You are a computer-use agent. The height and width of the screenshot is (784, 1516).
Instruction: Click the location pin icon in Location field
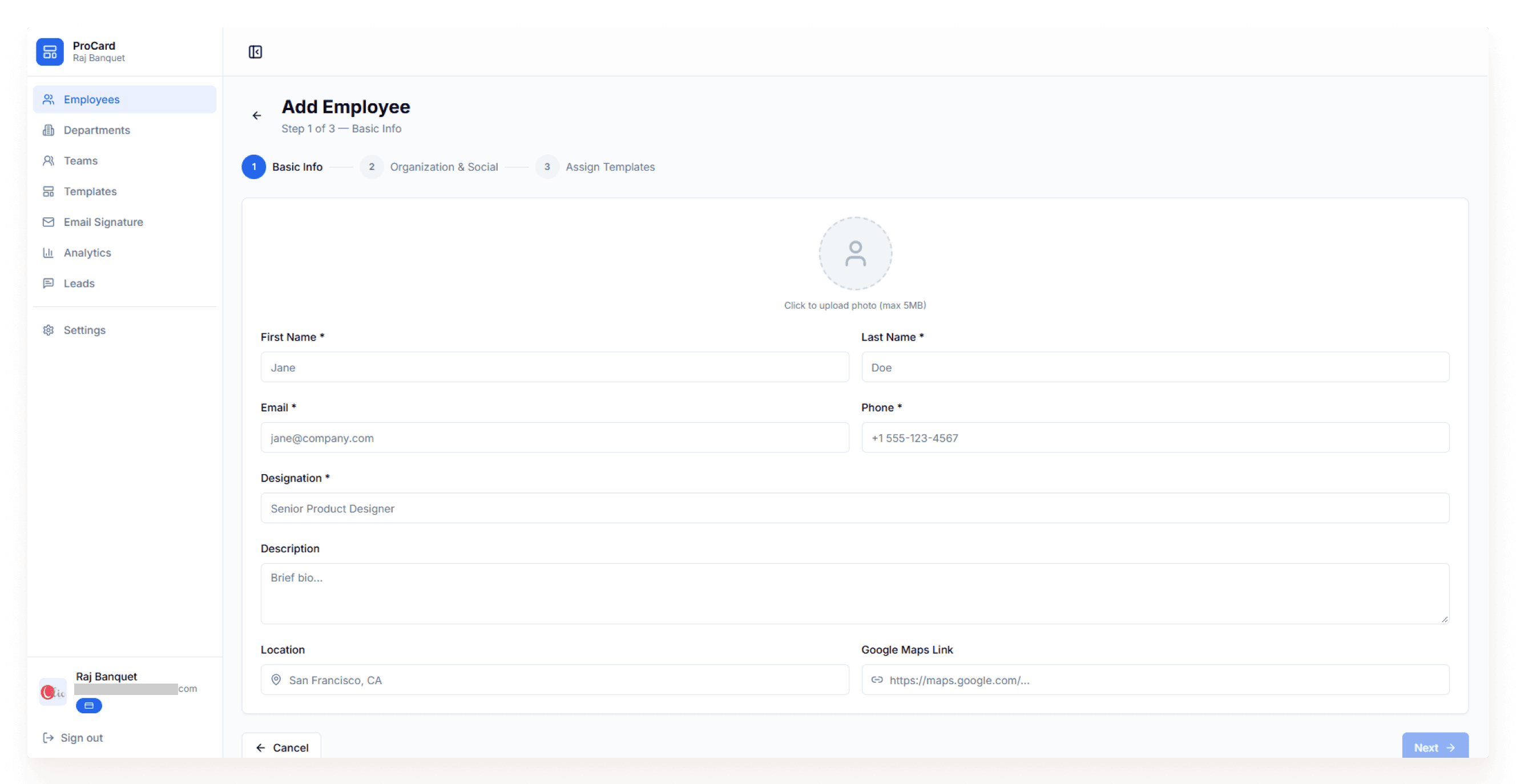click(276, 680)
